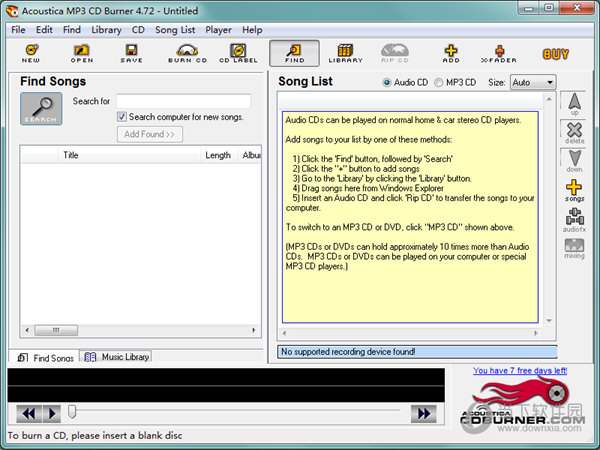Click the Save toolbar icon
The width and height of the screenshot is (600, 450).
[131, 53]
